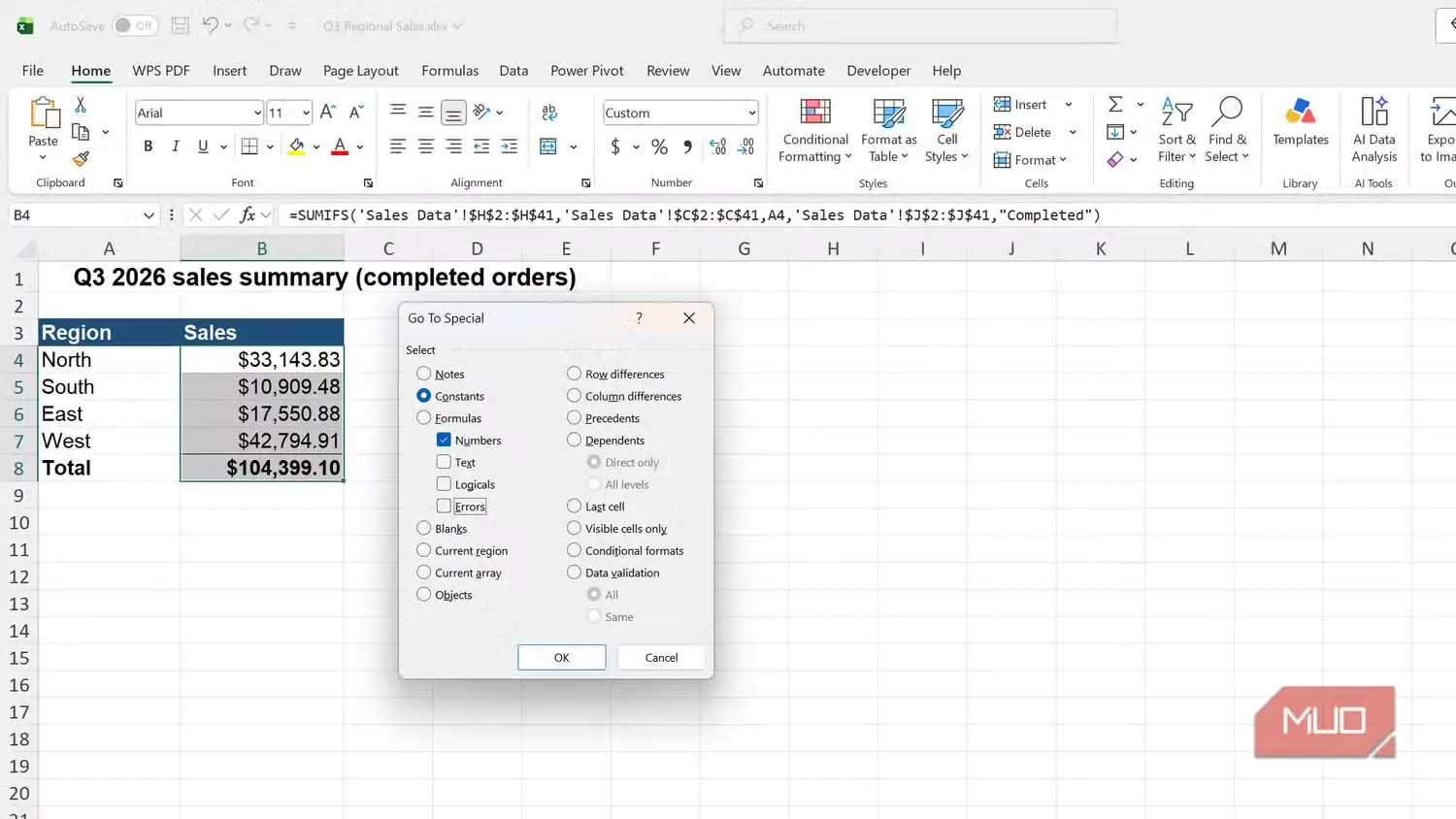1456x819 pixels.
Task: Click the Wrap Text icon
Action: [549, 113]
